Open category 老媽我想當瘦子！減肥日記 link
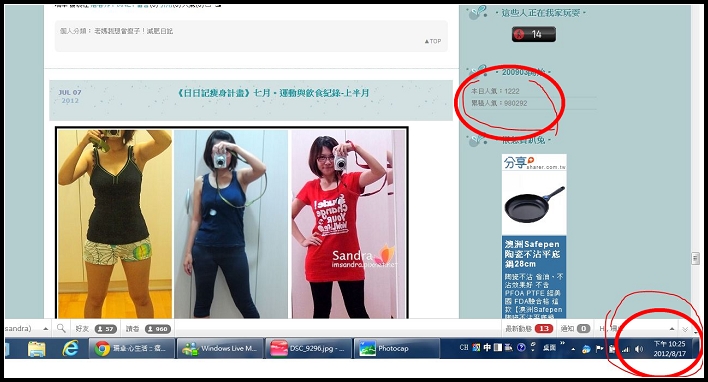 [134, 31]
